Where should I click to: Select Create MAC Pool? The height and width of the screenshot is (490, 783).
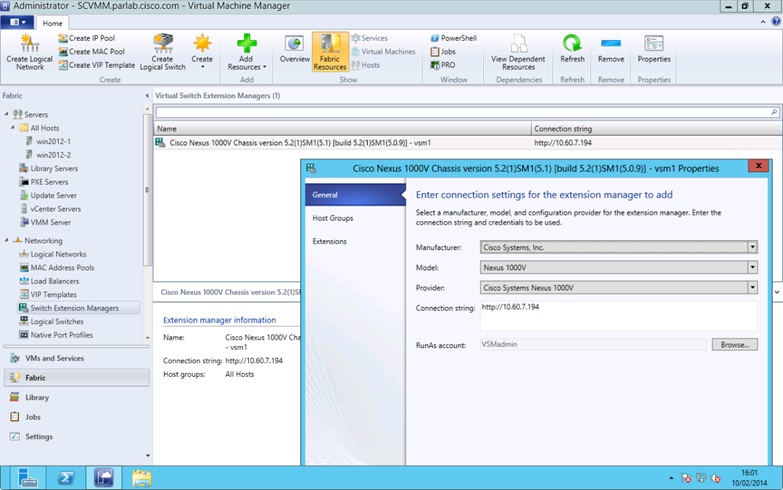pyautogui.click(x=91, y=51)
